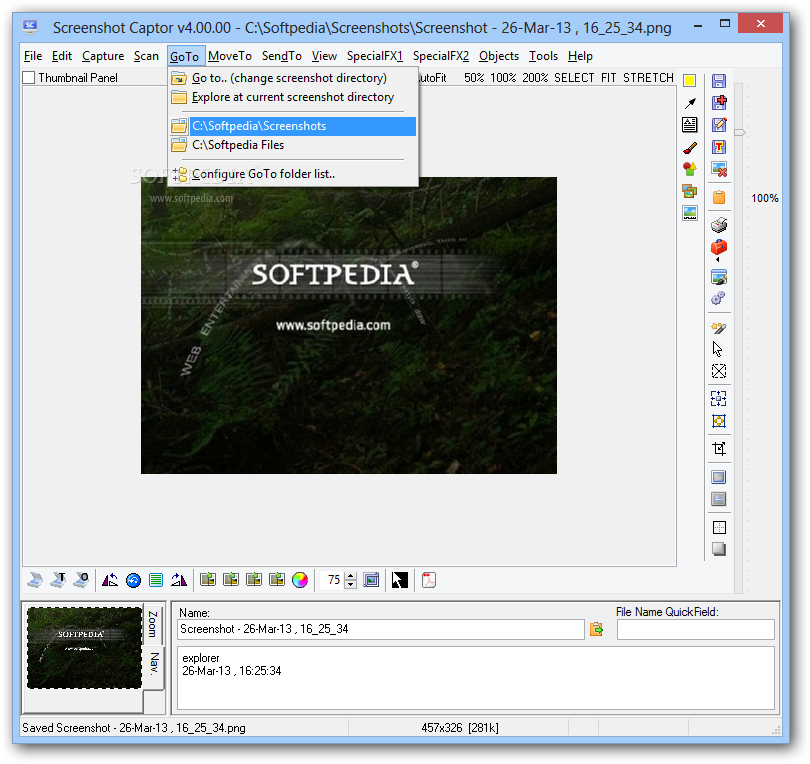Click the Softpedia preview thumbnail
This screenshot has height=764, width=810.
[84, 648]
